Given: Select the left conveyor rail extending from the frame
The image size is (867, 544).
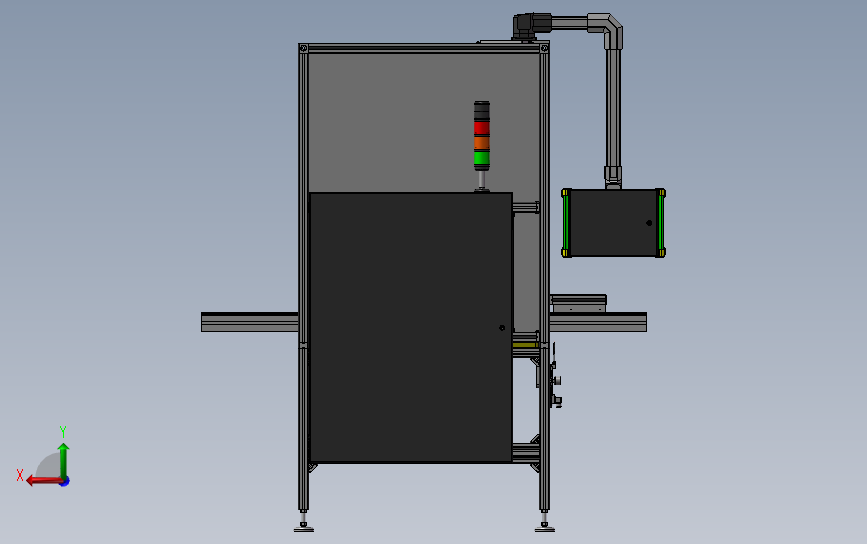Looking at the screenshot, I should (x=249, y=322).
